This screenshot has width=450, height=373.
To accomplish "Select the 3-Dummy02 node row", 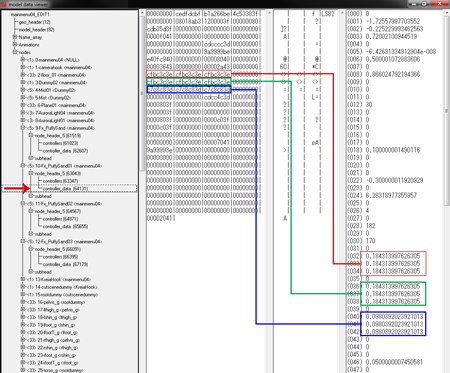I will coord(57,82).
